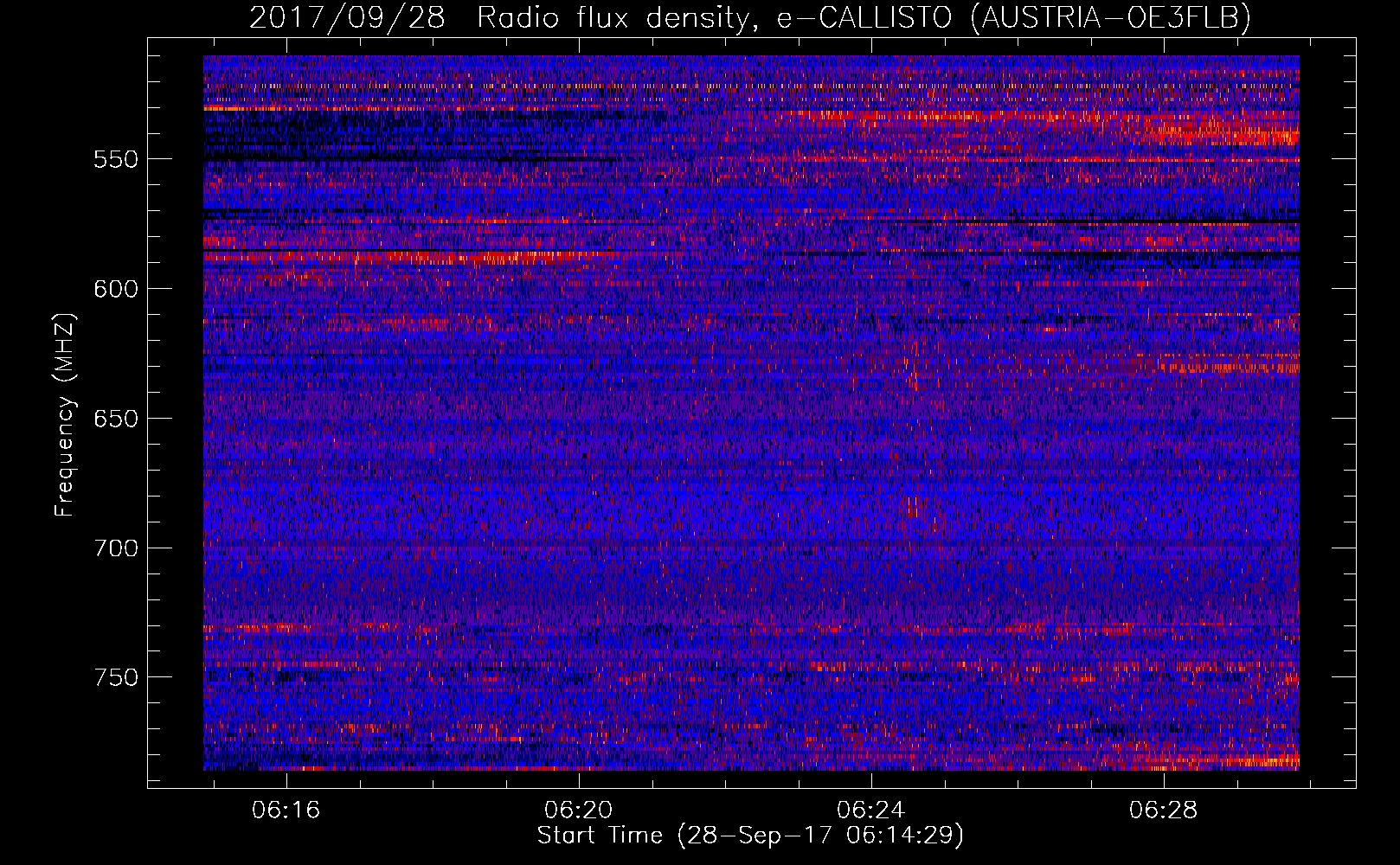
Task: Click the '750' frequency tick label
Action: click(x=116, y=677)
